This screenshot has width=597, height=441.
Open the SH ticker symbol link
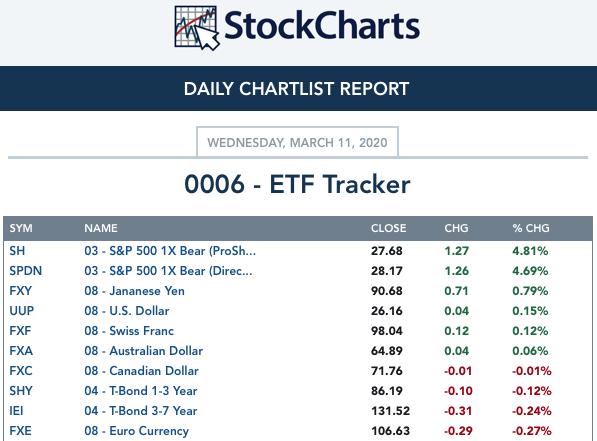17,251
